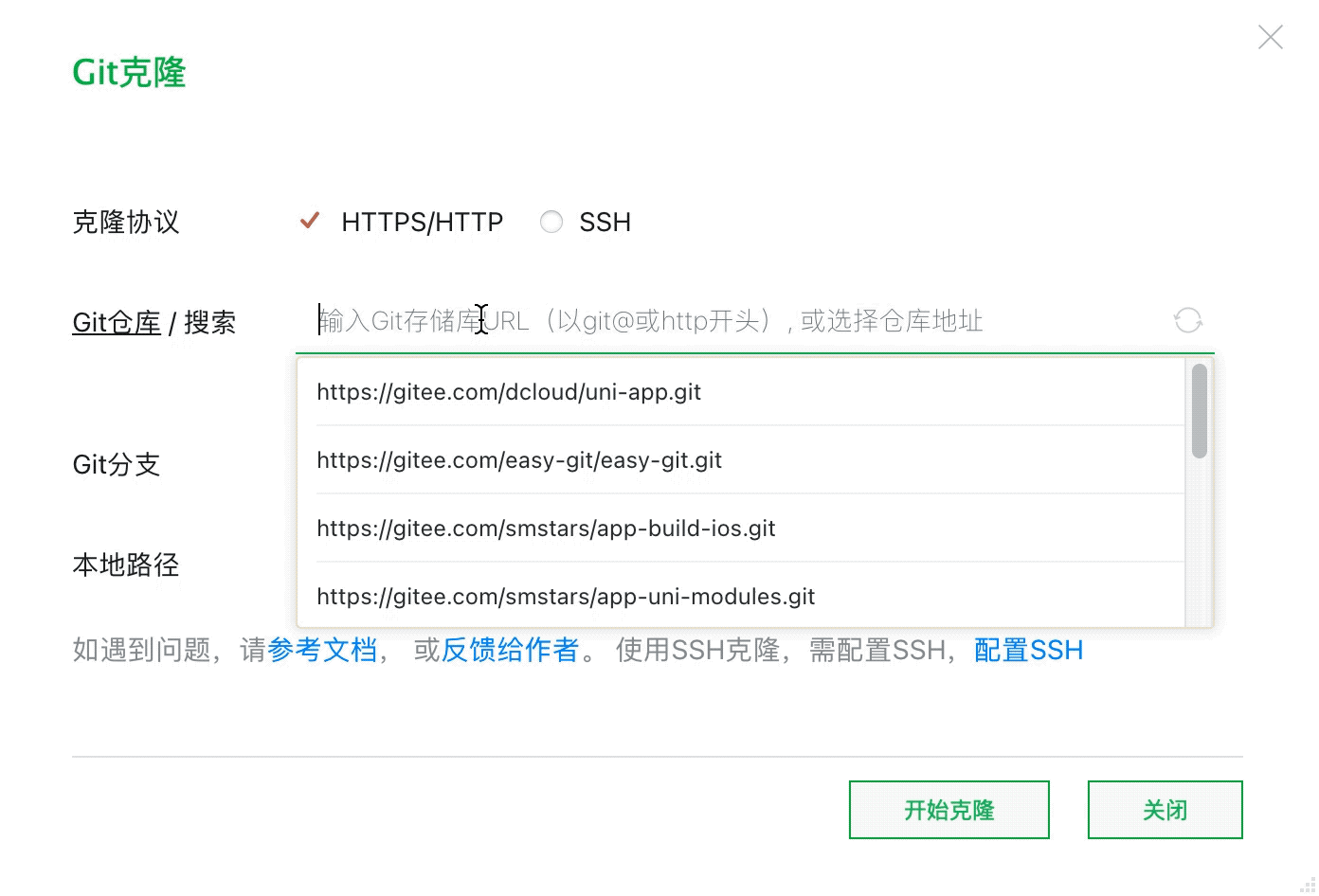Image resolution: width=1319 pixels, height=896 pixels.
Task: Select the dcloud/uni-app repository URL
Action: (509, 391)
